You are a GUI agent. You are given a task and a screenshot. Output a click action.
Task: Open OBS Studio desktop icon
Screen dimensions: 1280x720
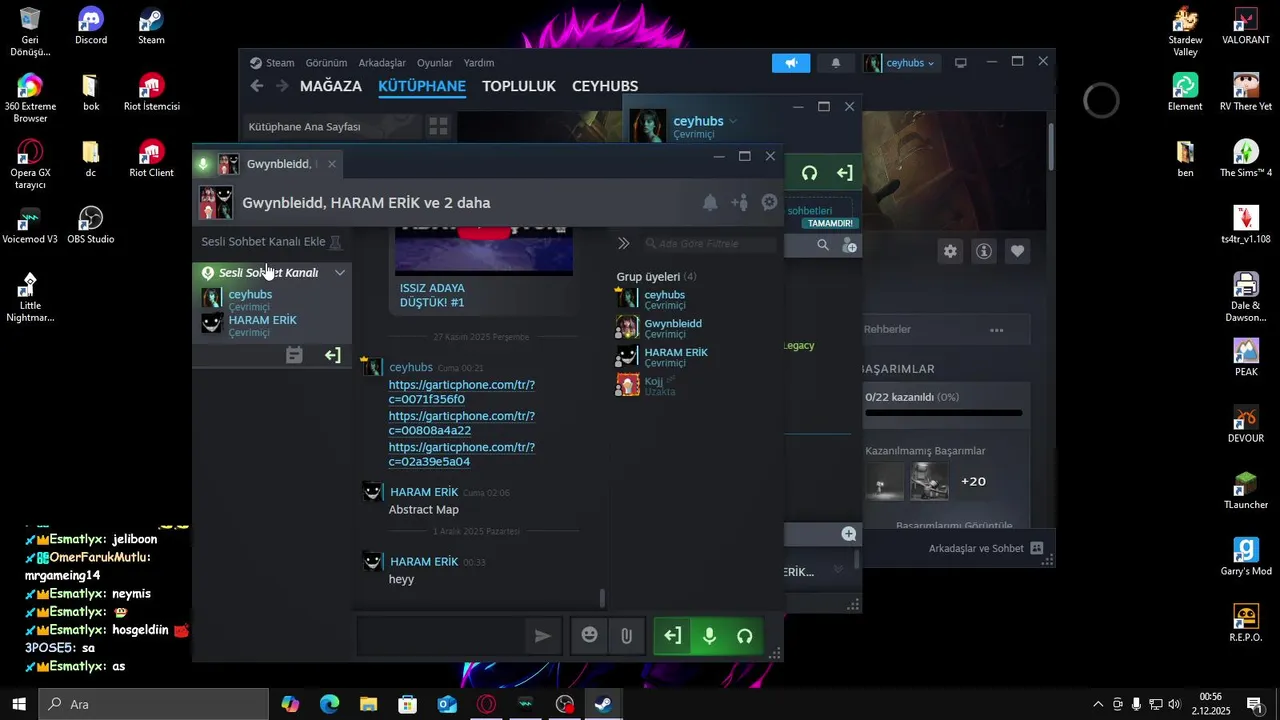click(90, 226)
